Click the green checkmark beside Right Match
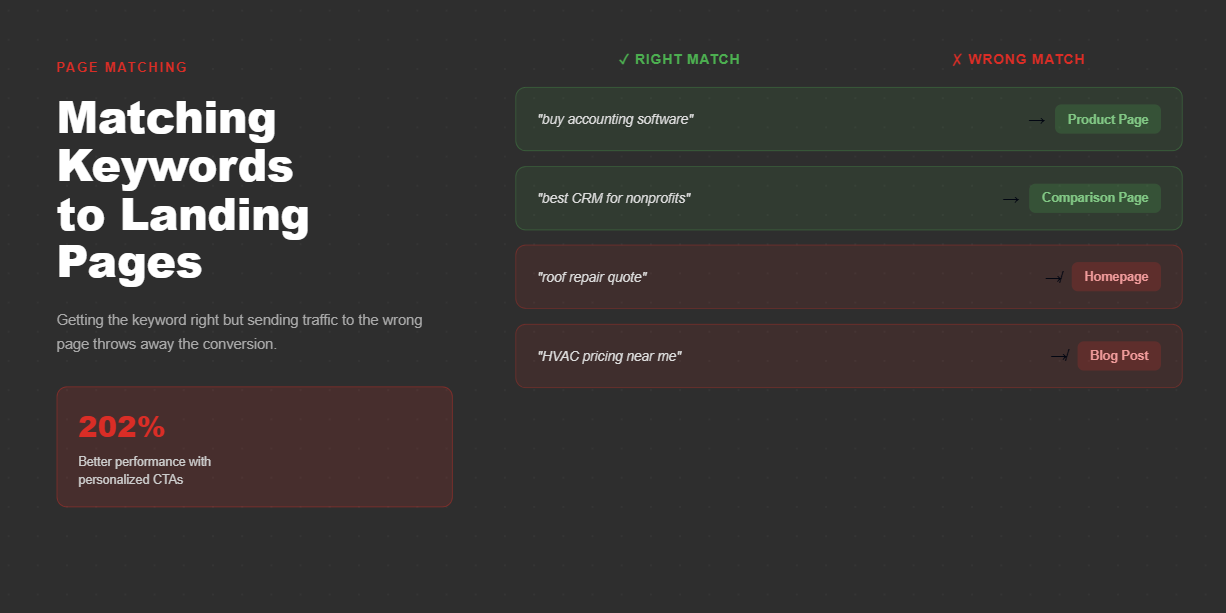 (624, 59)
